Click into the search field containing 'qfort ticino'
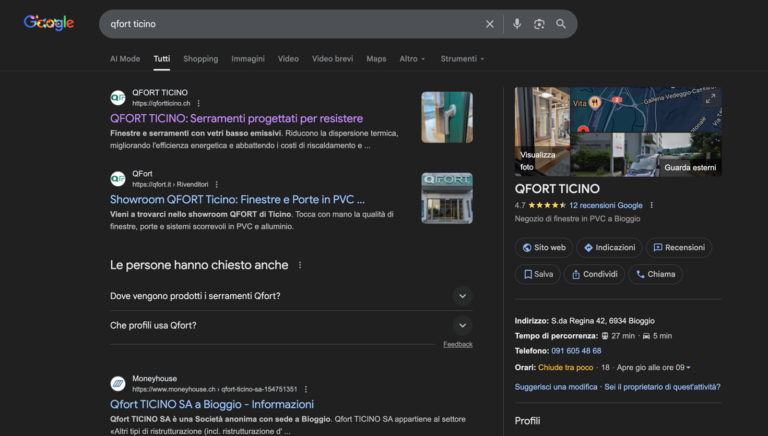768x436 pixels. pyautogui.click(x=290, y=24)
